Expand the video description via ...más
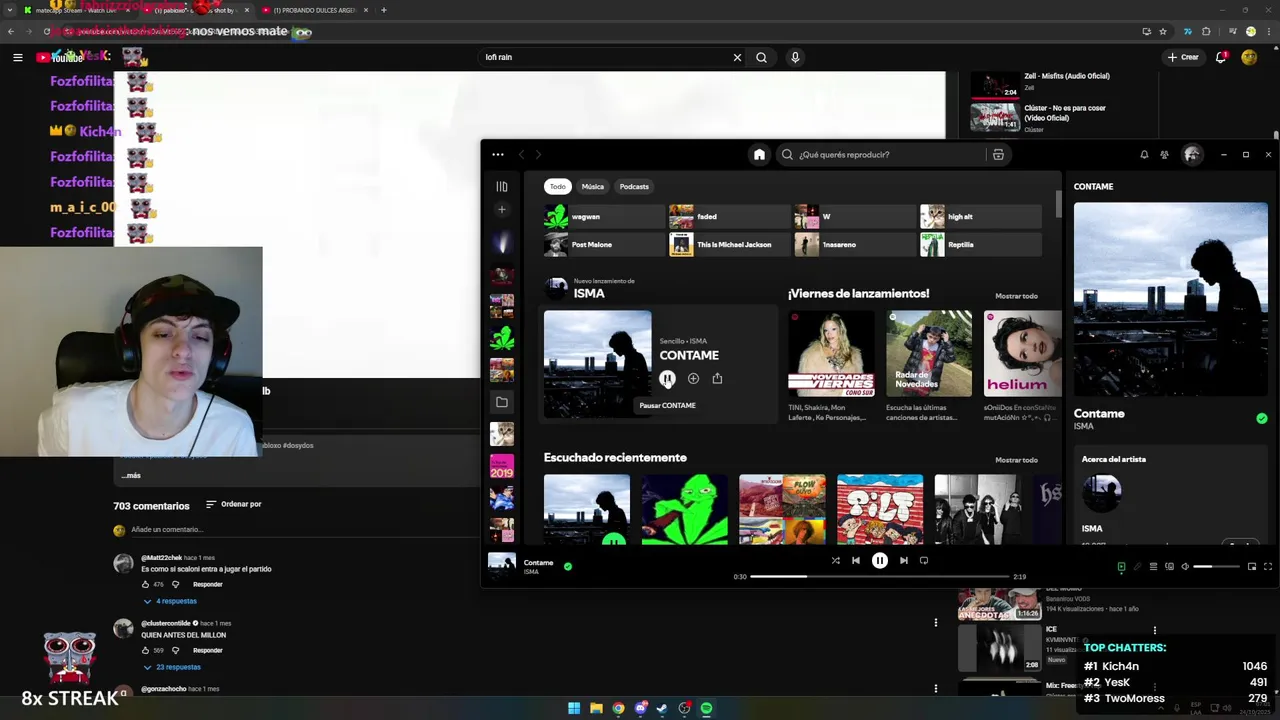 click(x=131, y=476)
